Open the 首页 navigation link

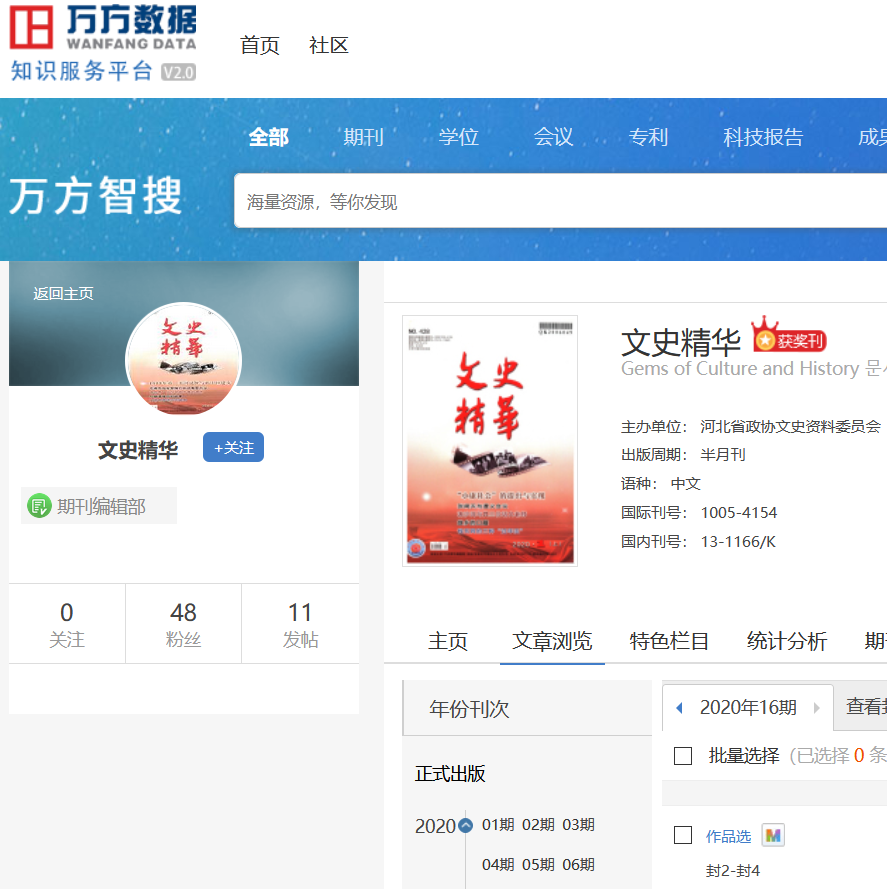pyautogui.click(x=260, y=45)
